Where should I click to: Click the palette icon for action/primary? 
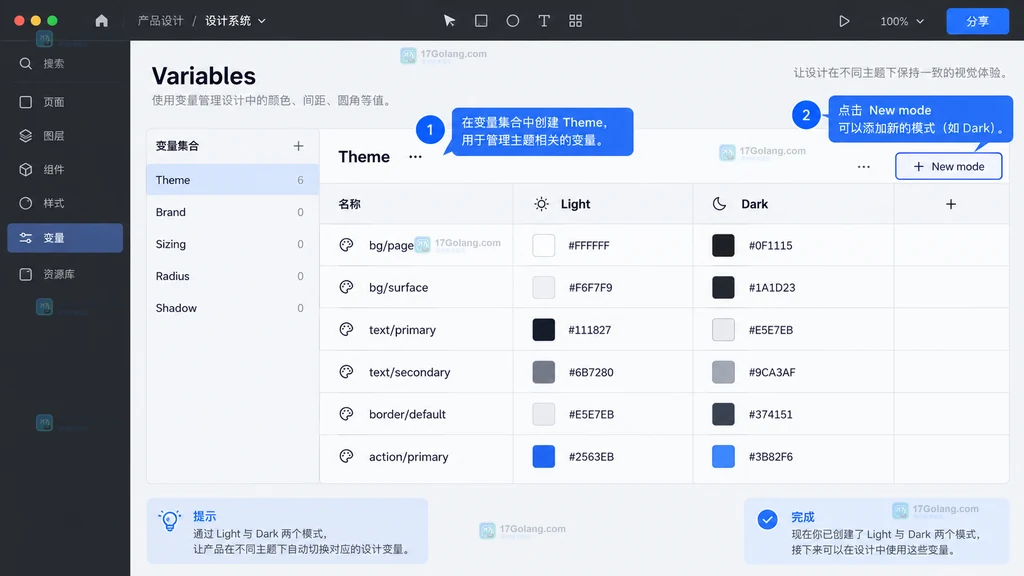[346, 456]
